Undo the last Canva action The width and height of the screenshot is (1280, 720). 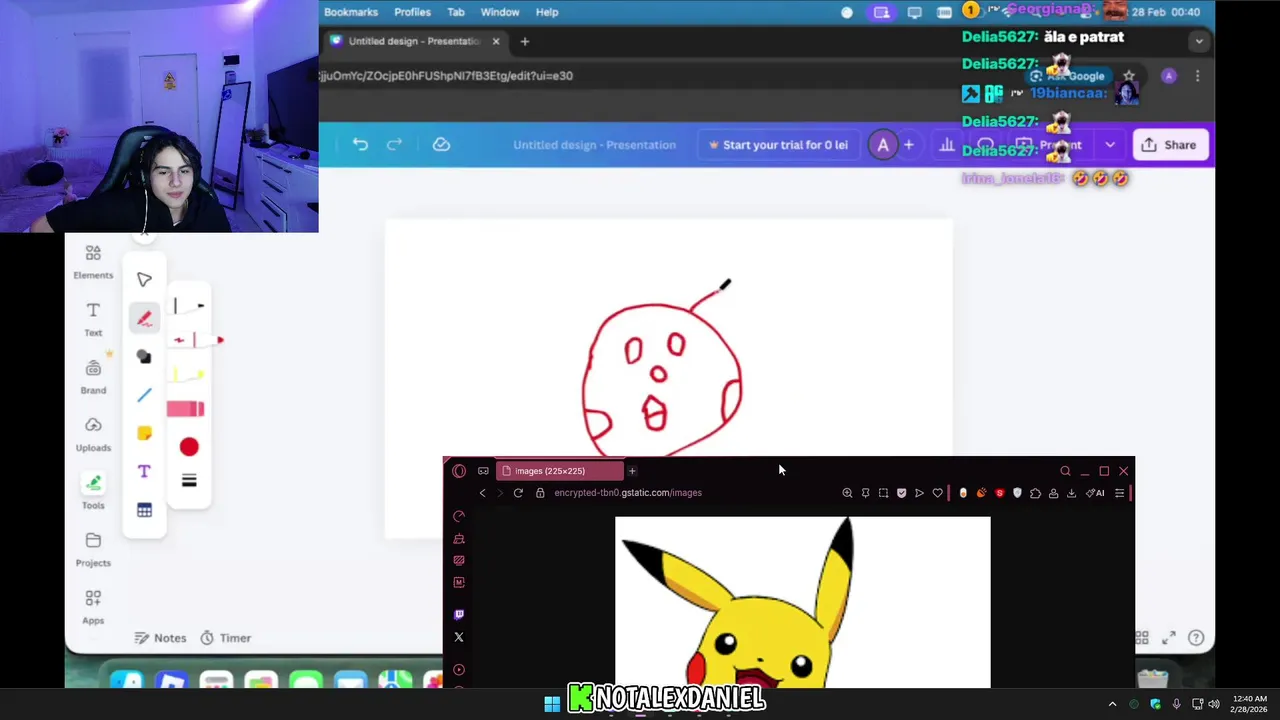click(x=360, y=145)
